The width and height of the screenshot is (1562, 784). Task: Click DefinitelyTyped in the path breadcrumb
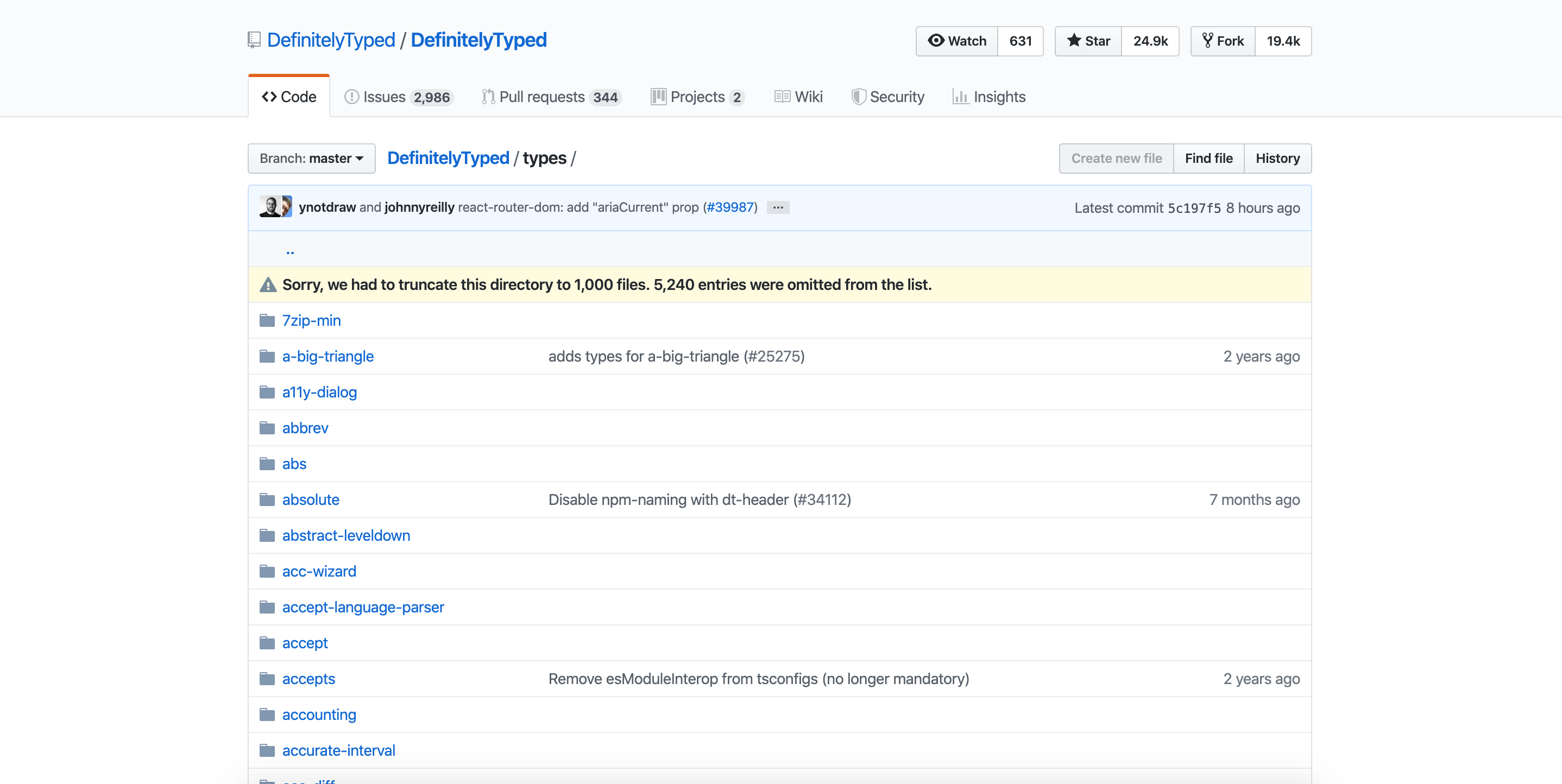[x=448, y=158]
